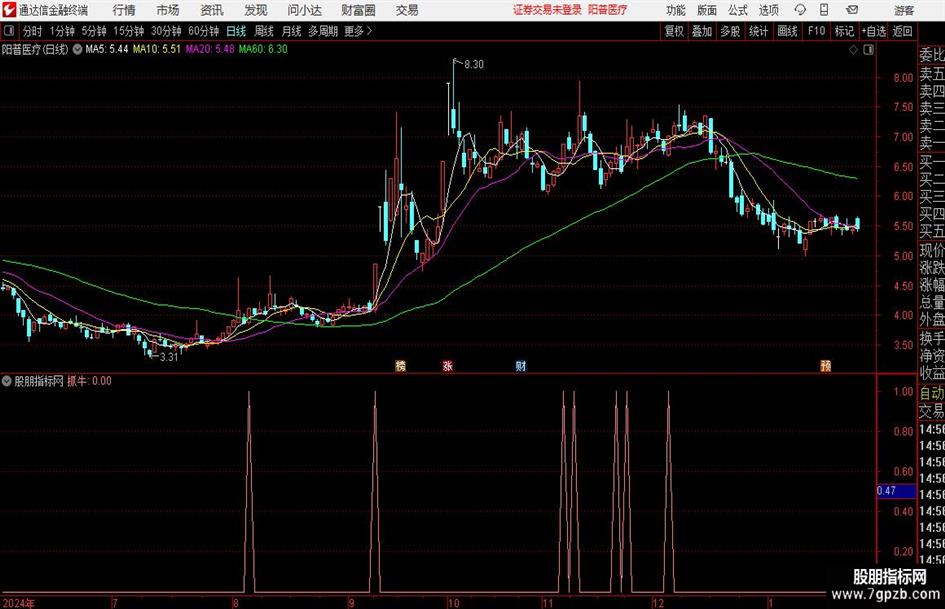Click the 画线 drawing button
The width and height of the screenshot is (945, 609).
click(x=787, y=31)
